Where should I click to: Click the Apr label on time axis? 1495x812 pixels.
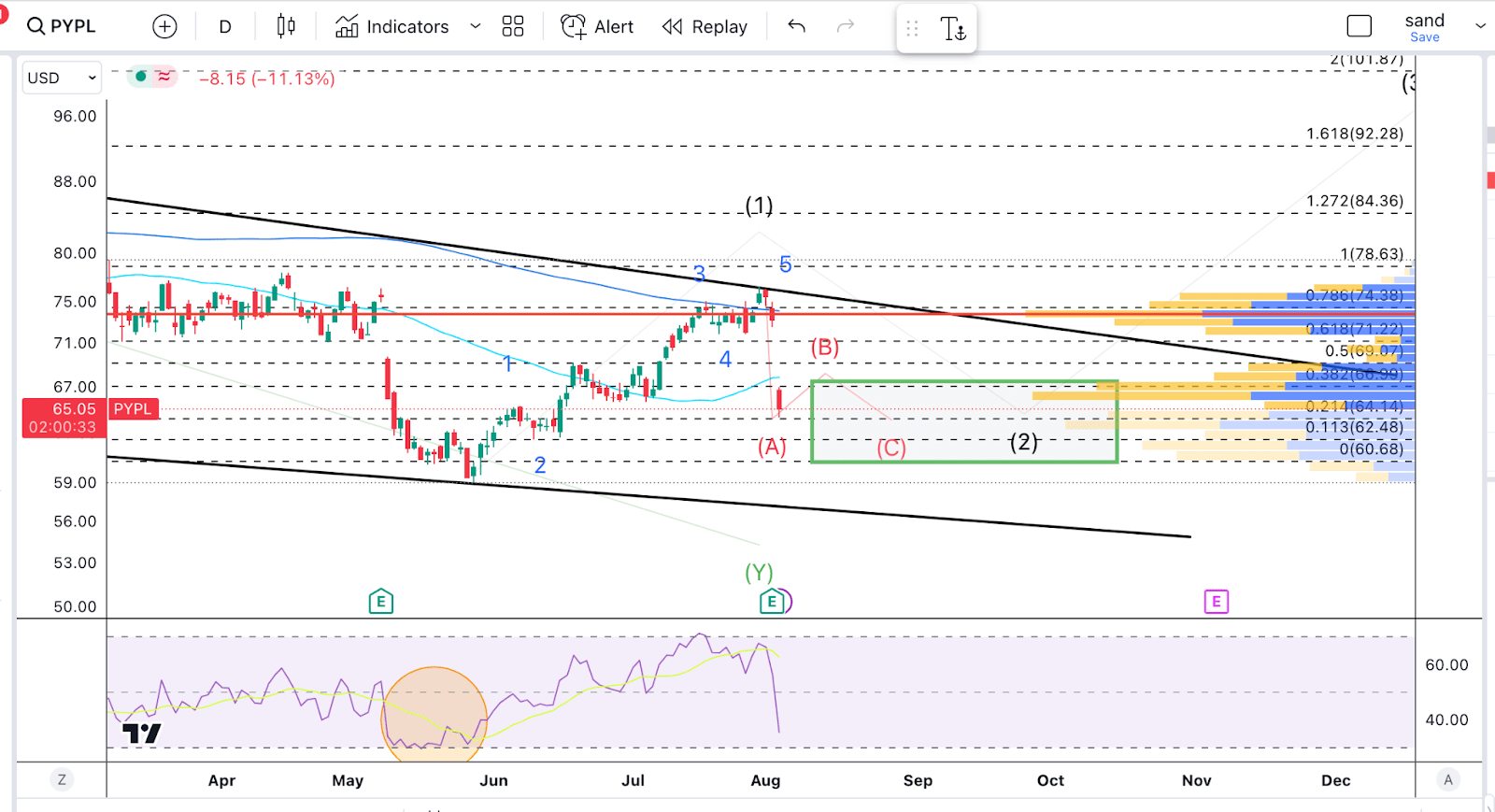point(221,780)
